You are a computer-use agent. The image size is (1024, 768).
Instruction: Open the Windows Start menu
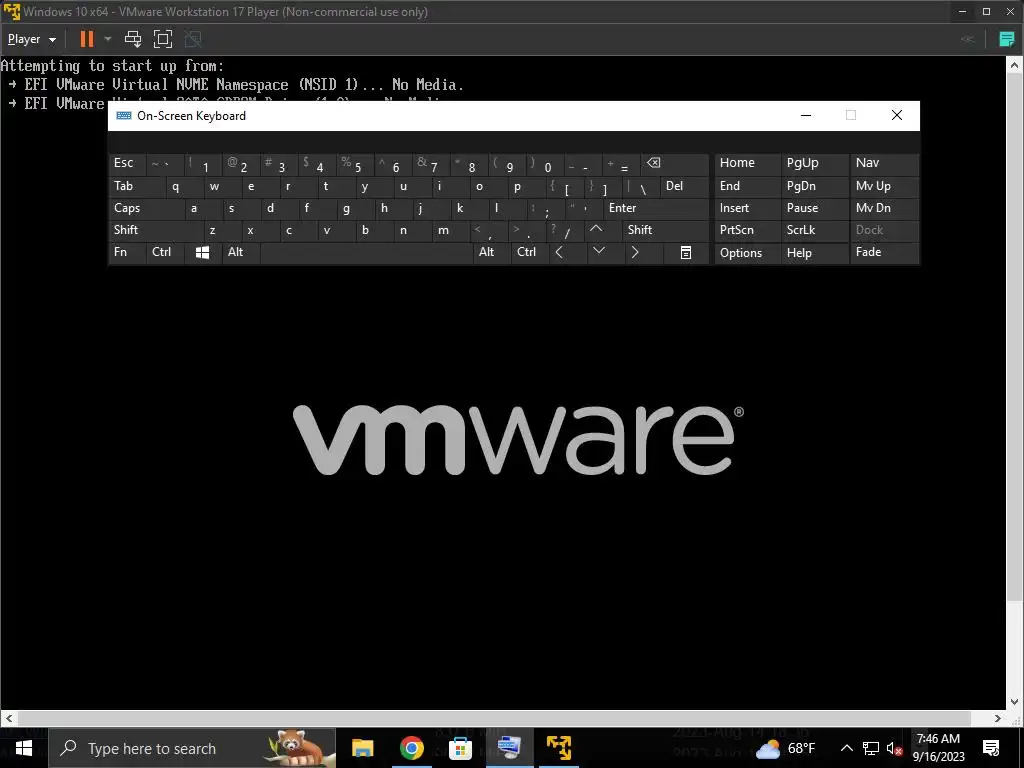24,748
